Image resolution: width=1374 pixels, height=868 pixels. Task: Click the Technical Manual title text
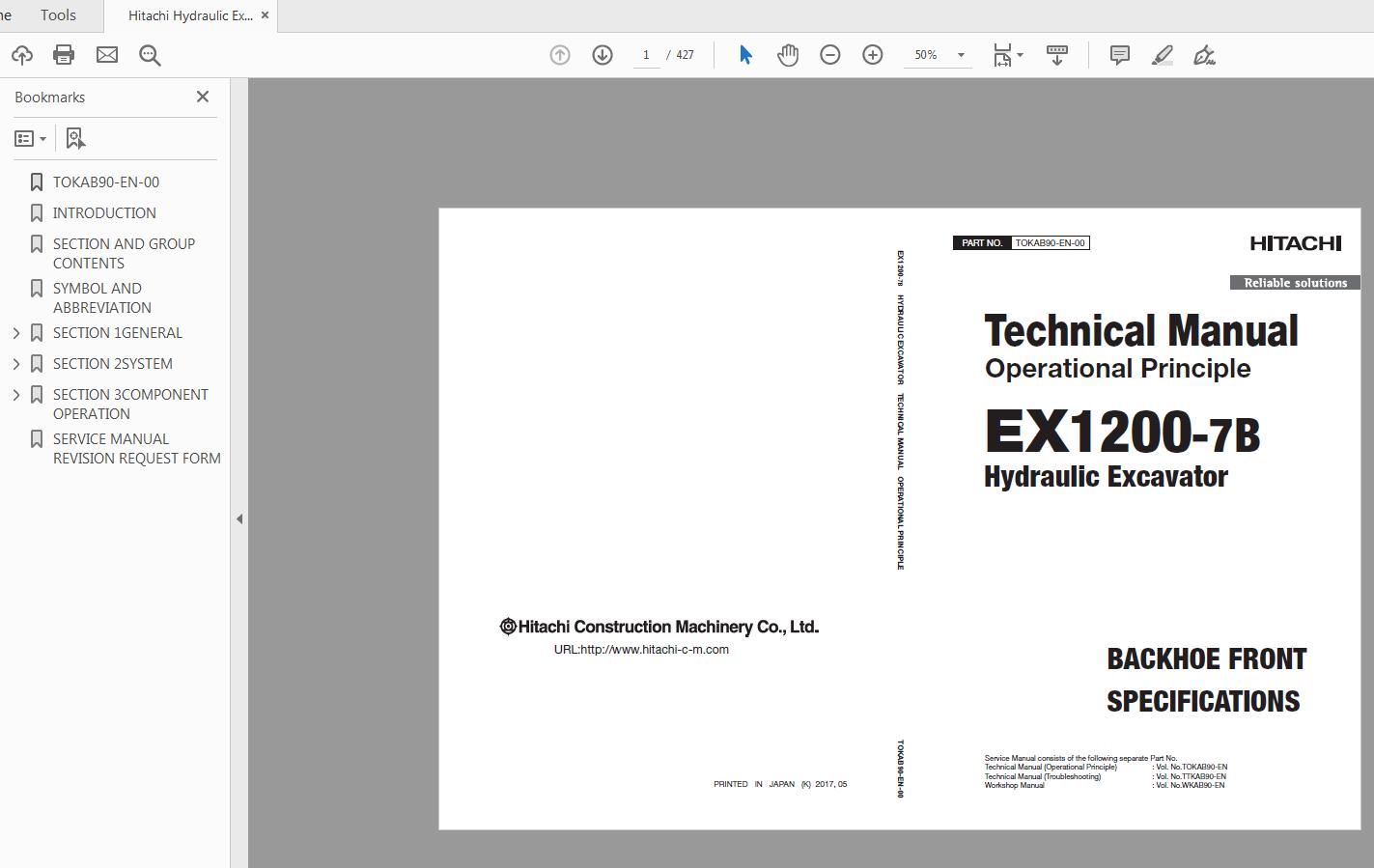(x=1141, y=330)
